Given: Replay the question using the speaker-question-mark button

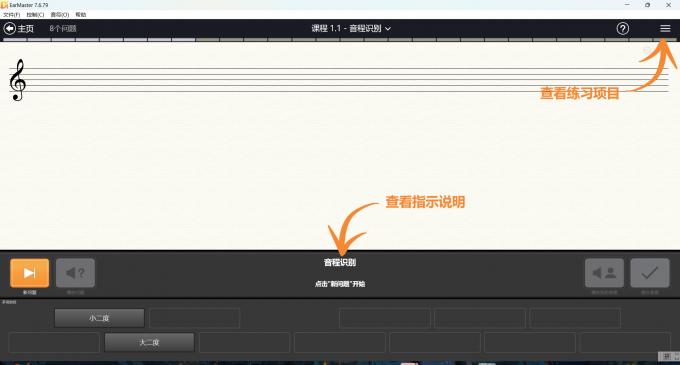Looking at the screenshot, I should [x=75, y=273].
